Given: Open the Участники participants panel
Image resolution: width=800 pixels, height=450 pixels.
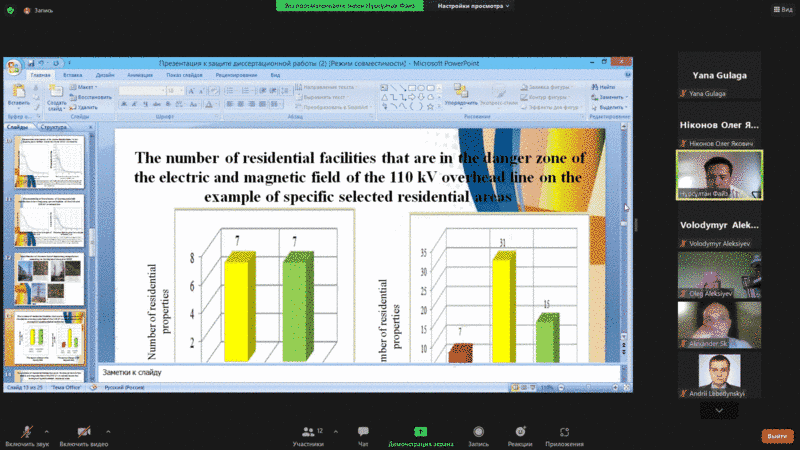Looking at the screenshot, I should [308, 432].
